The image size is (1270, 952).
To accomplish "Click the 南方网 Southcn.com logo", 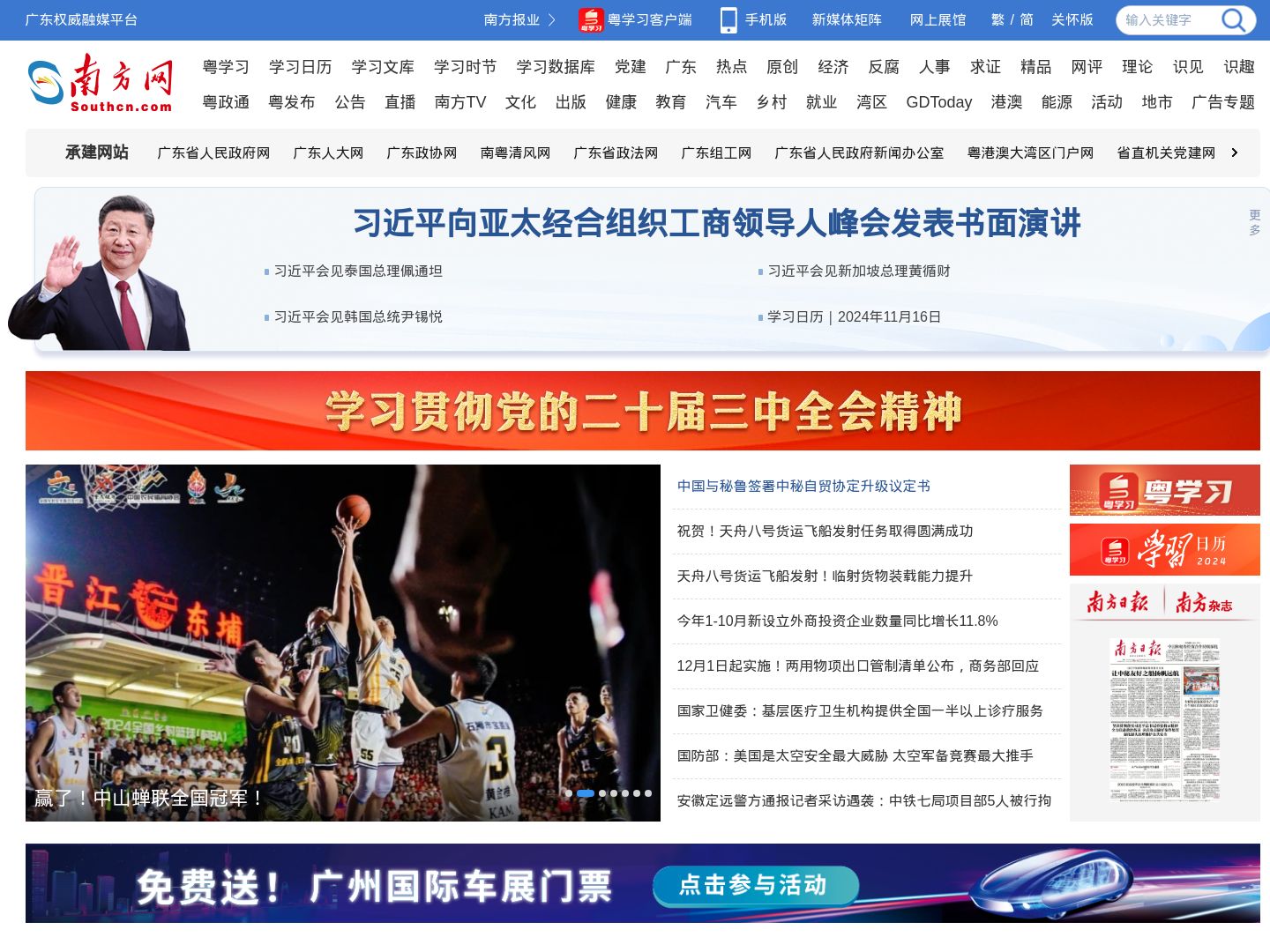I will [x=100, y=82].
